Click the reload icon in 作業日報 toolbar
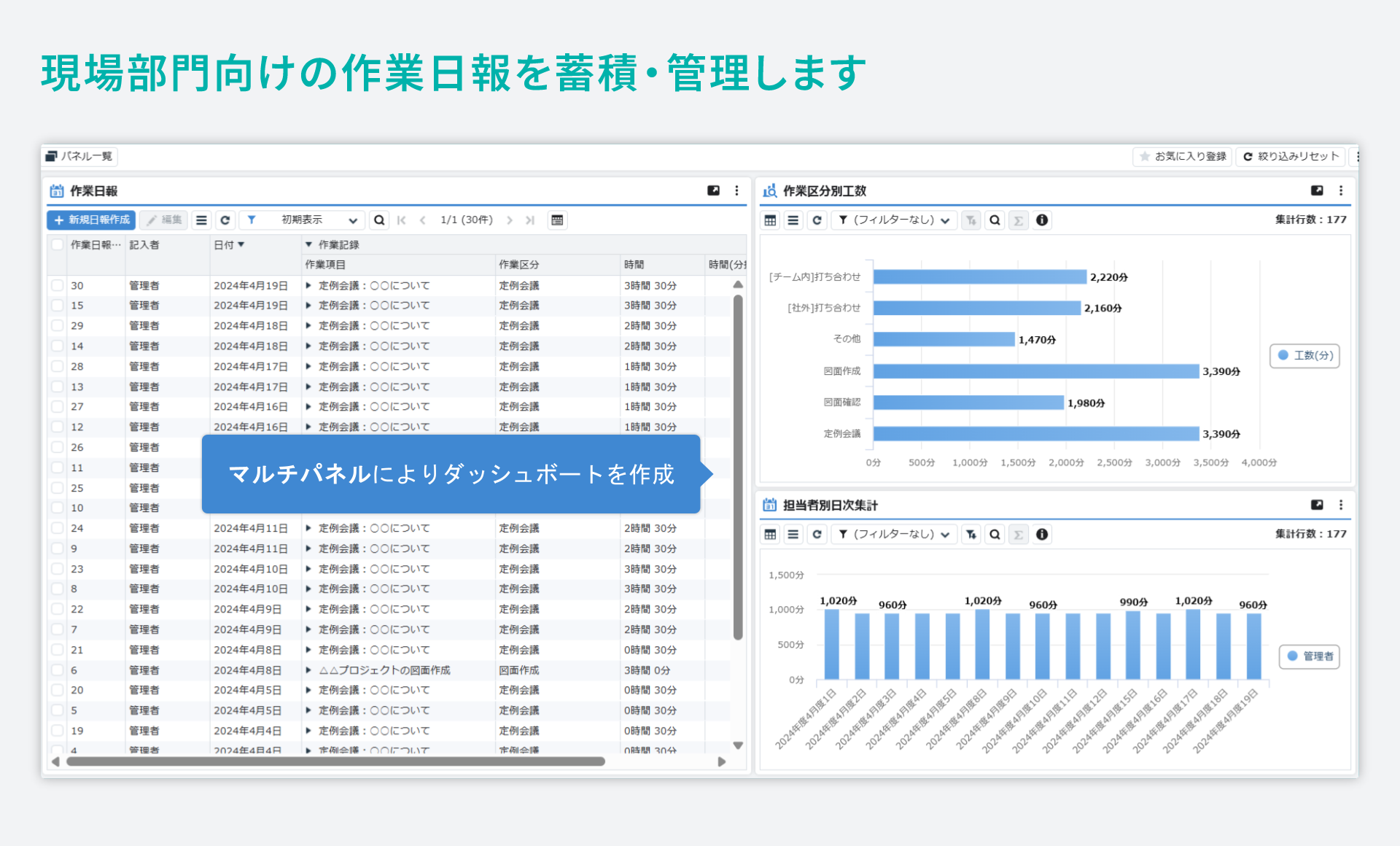Viewport: 1400px width, 846px height. (x=226, y=220)
